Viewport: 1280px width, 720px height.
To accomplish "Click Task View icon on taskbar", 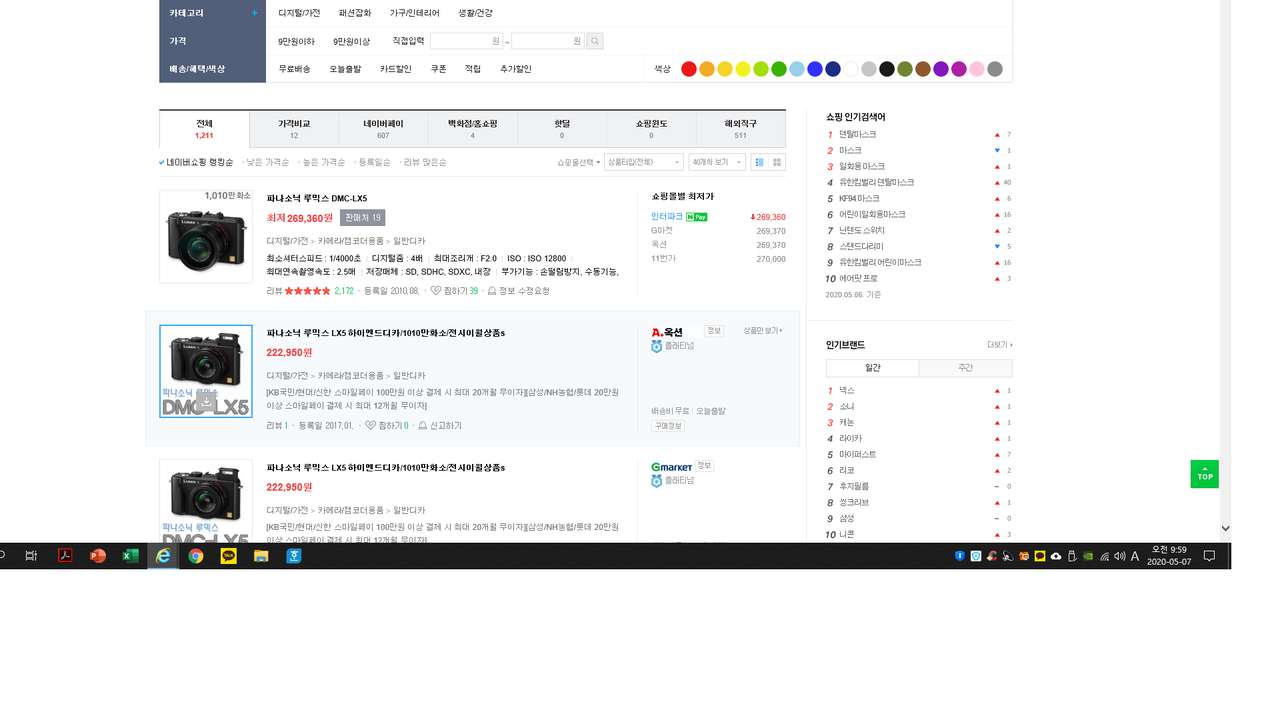I will [31, 556].
